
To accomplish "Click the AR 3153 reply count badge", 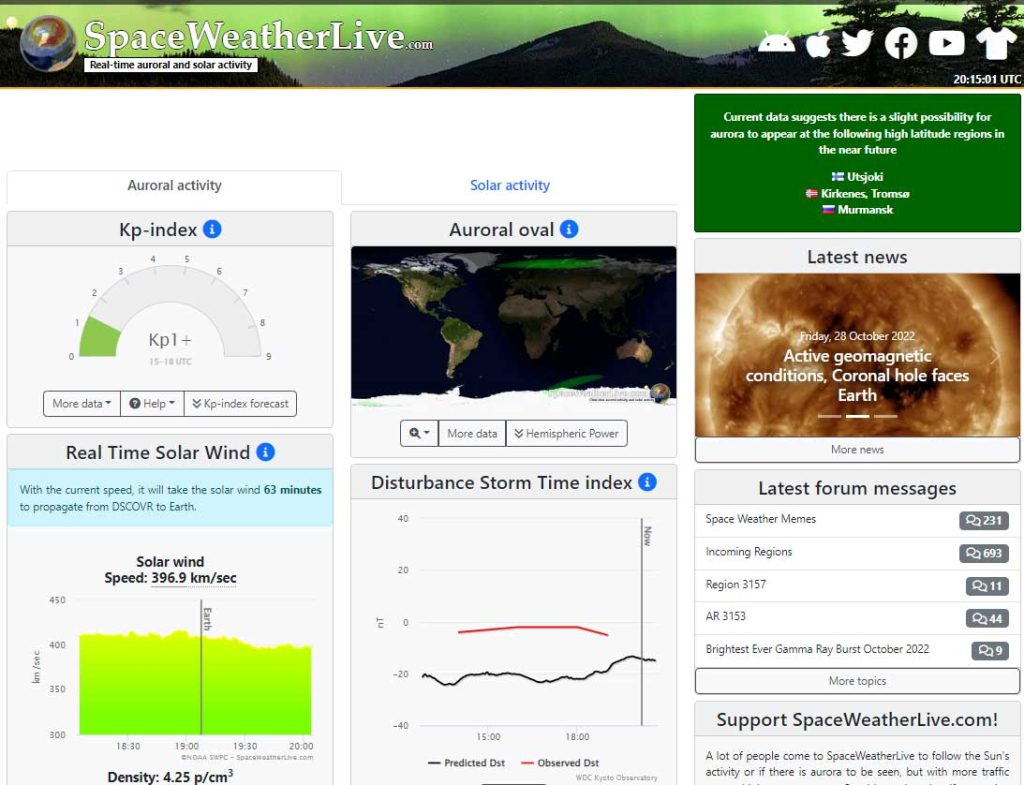I will [x=987, y=618].
